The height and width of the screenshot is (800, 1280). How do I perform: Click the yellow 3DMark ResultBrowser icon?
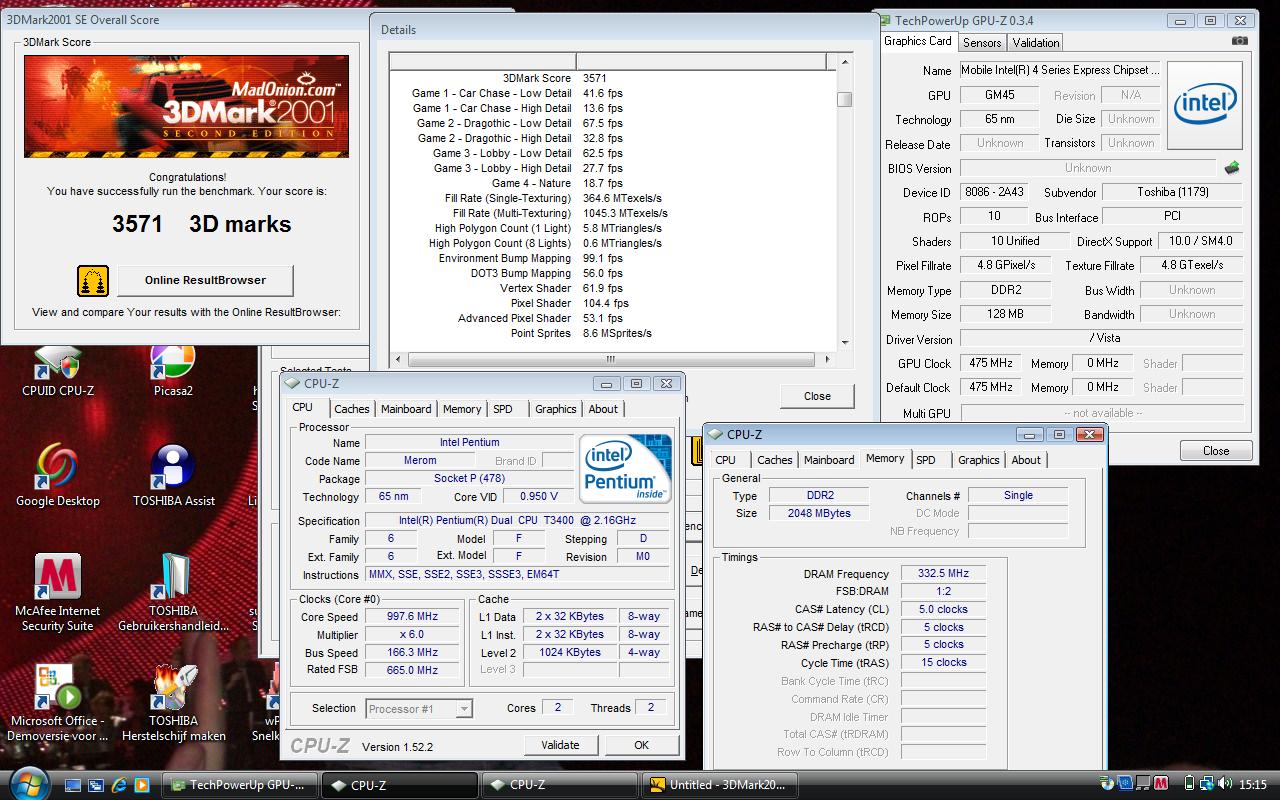(x=93, y=280)
